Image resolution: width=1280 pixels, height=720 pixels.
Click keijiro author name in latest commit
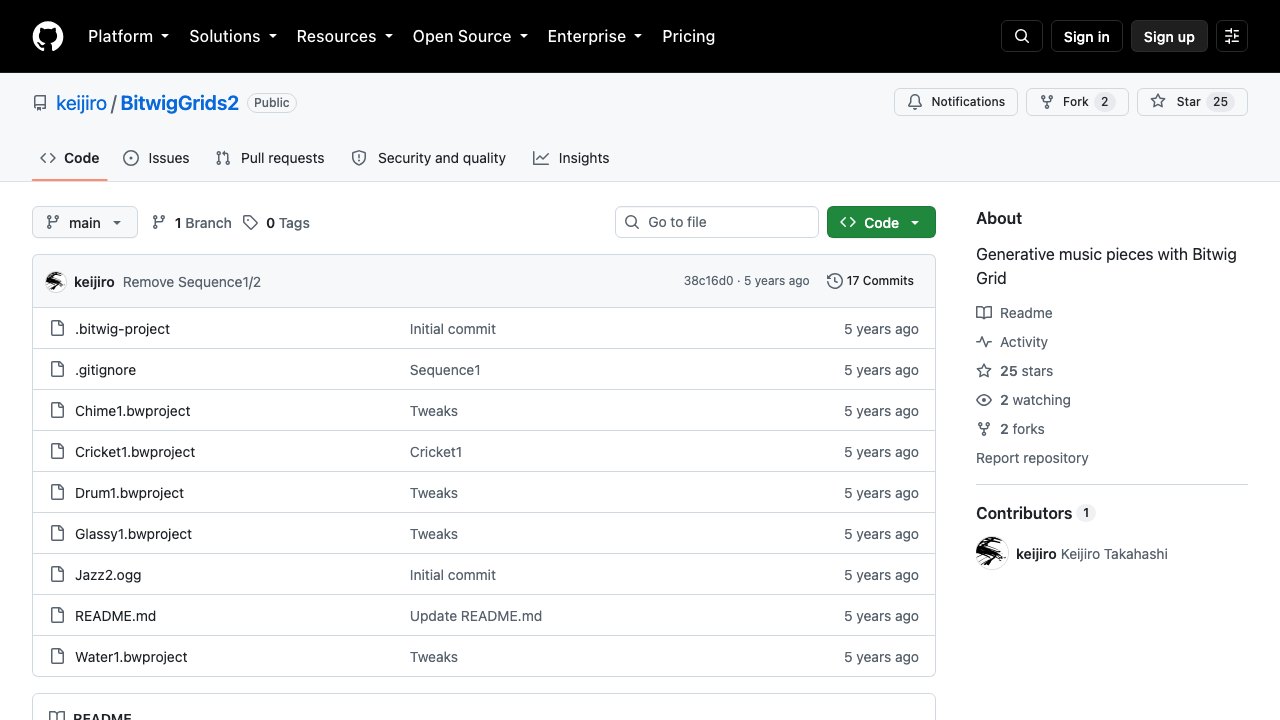pos(94,282)
